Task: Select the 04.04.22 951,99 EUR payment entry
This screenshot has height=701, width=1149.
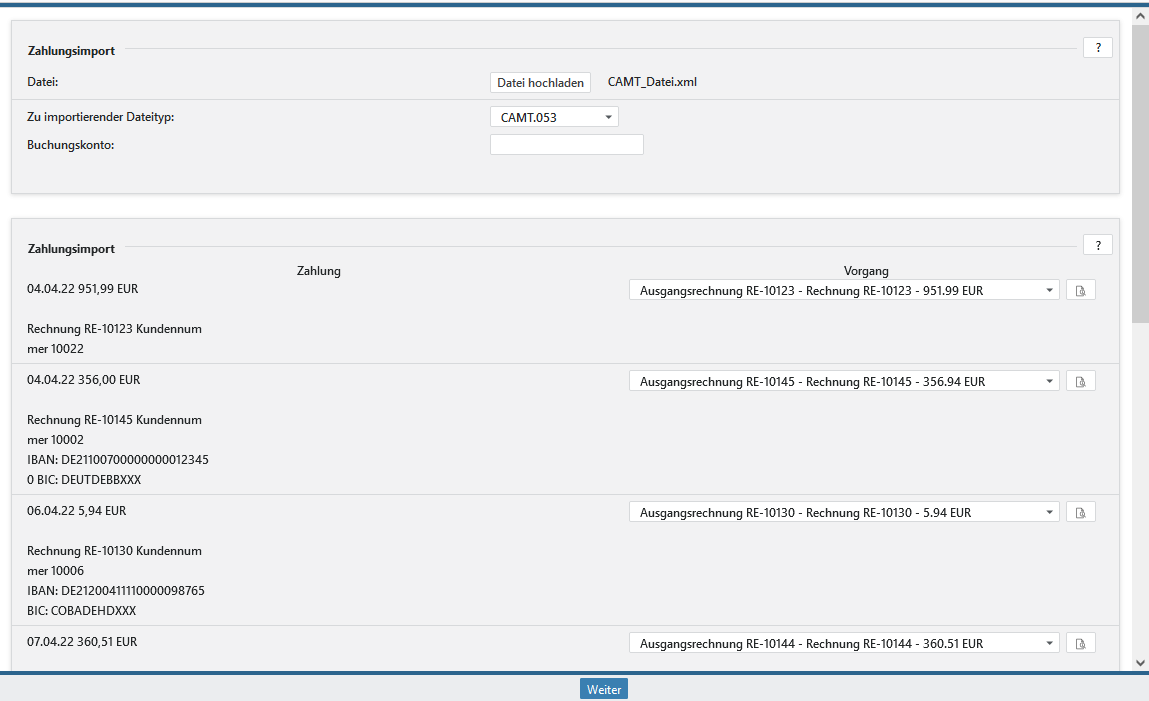Action: (83, 289)
